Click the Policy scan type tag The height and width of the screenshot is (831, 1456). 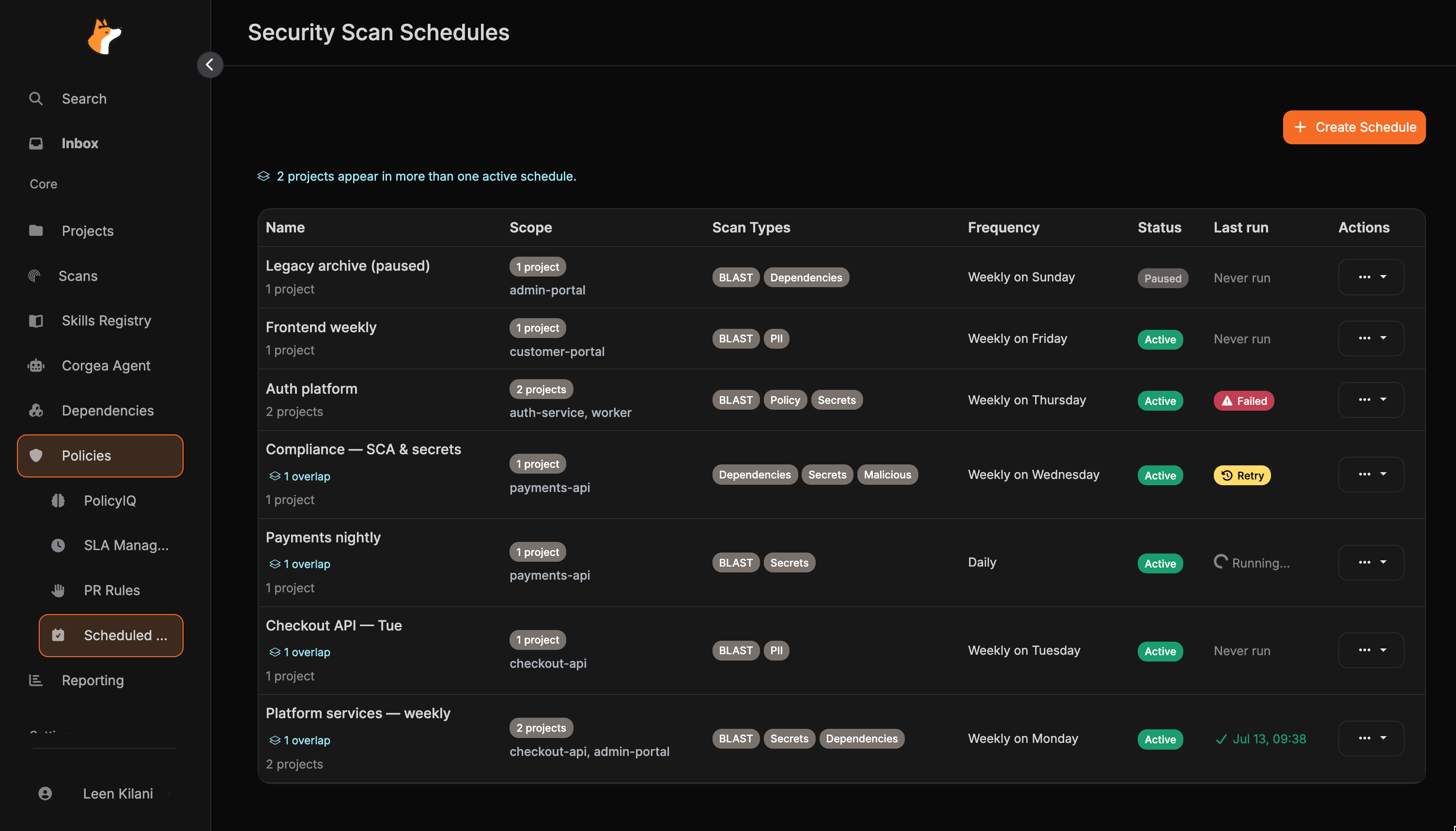click(785, 400)
